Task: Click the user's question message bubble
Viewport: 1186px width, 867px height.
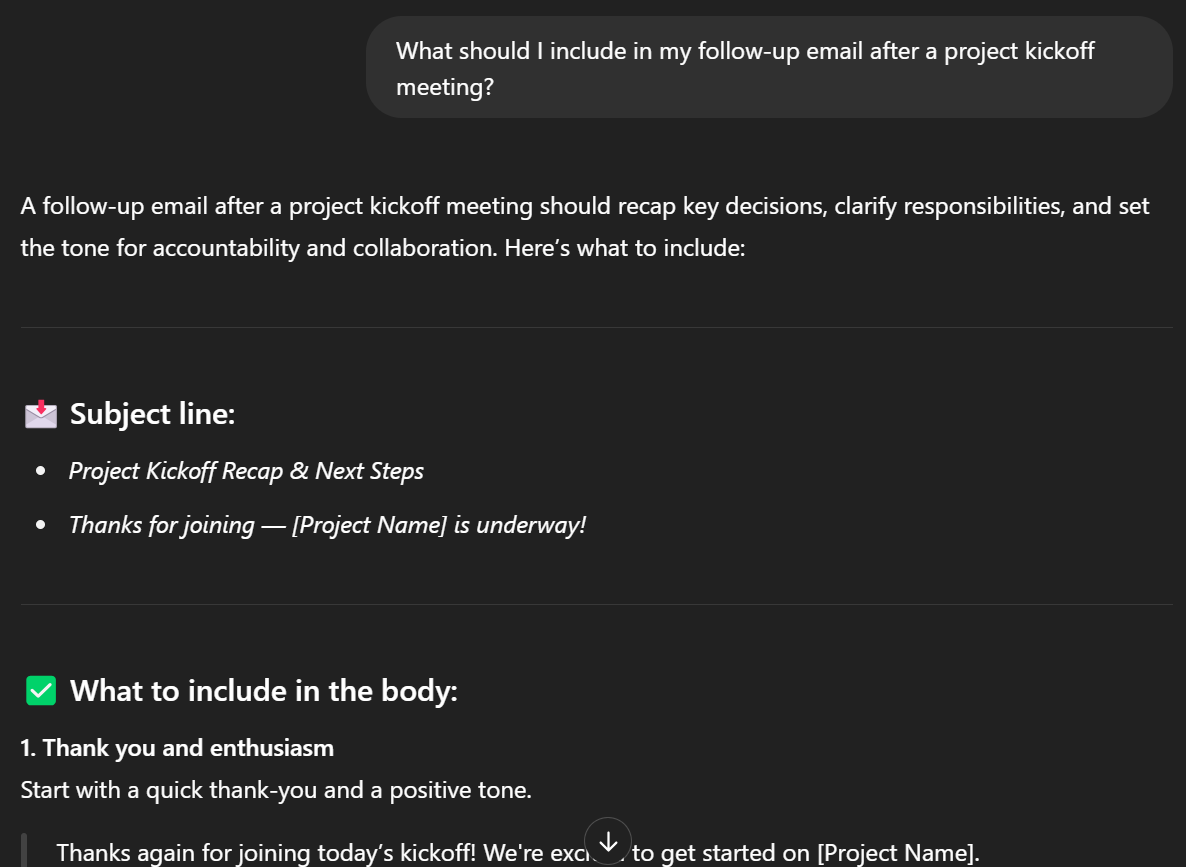Action: [768, 68]
